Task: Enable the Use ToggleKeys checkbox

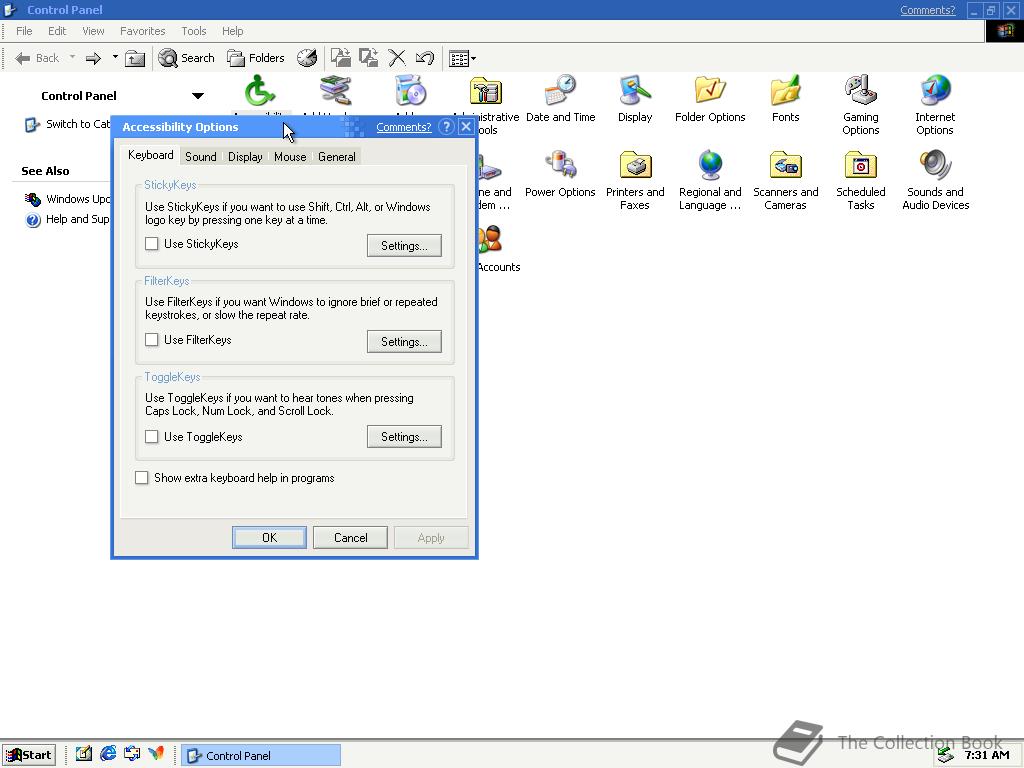Action: coord(152,436)
